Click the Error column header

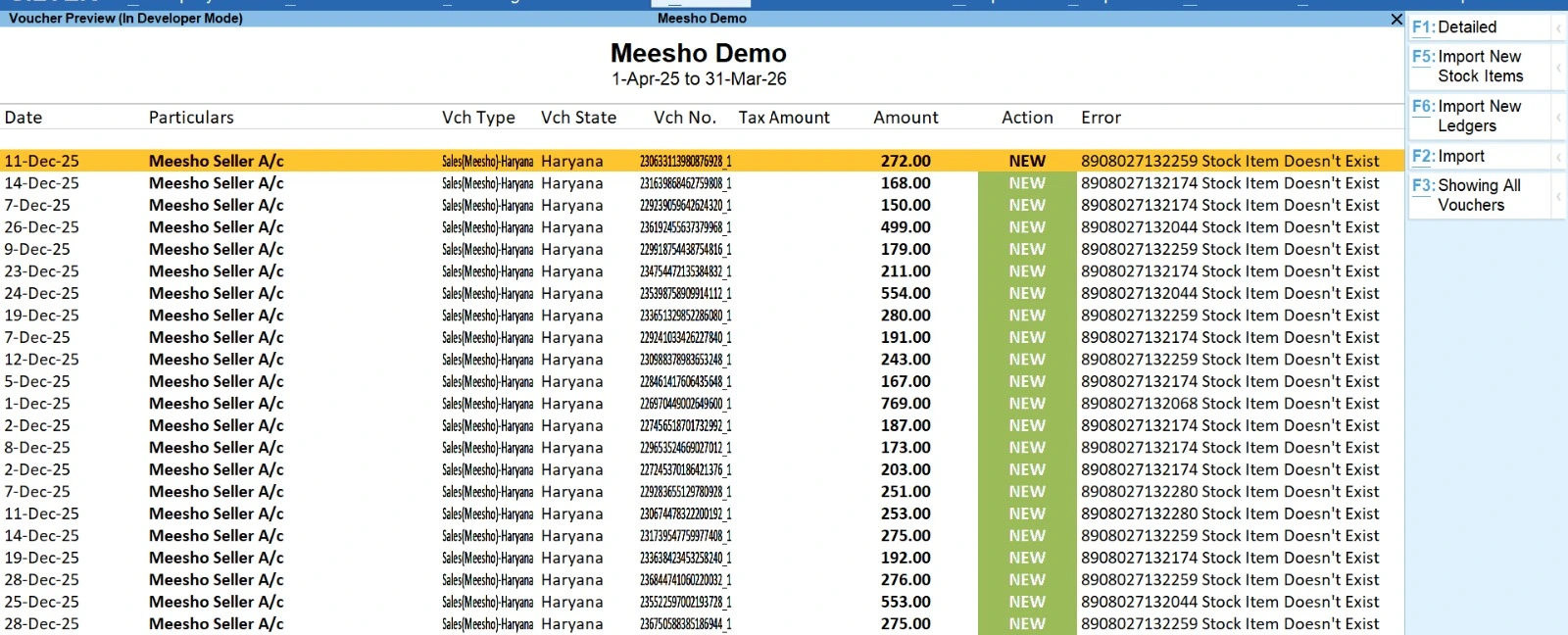coord(1101,118)
